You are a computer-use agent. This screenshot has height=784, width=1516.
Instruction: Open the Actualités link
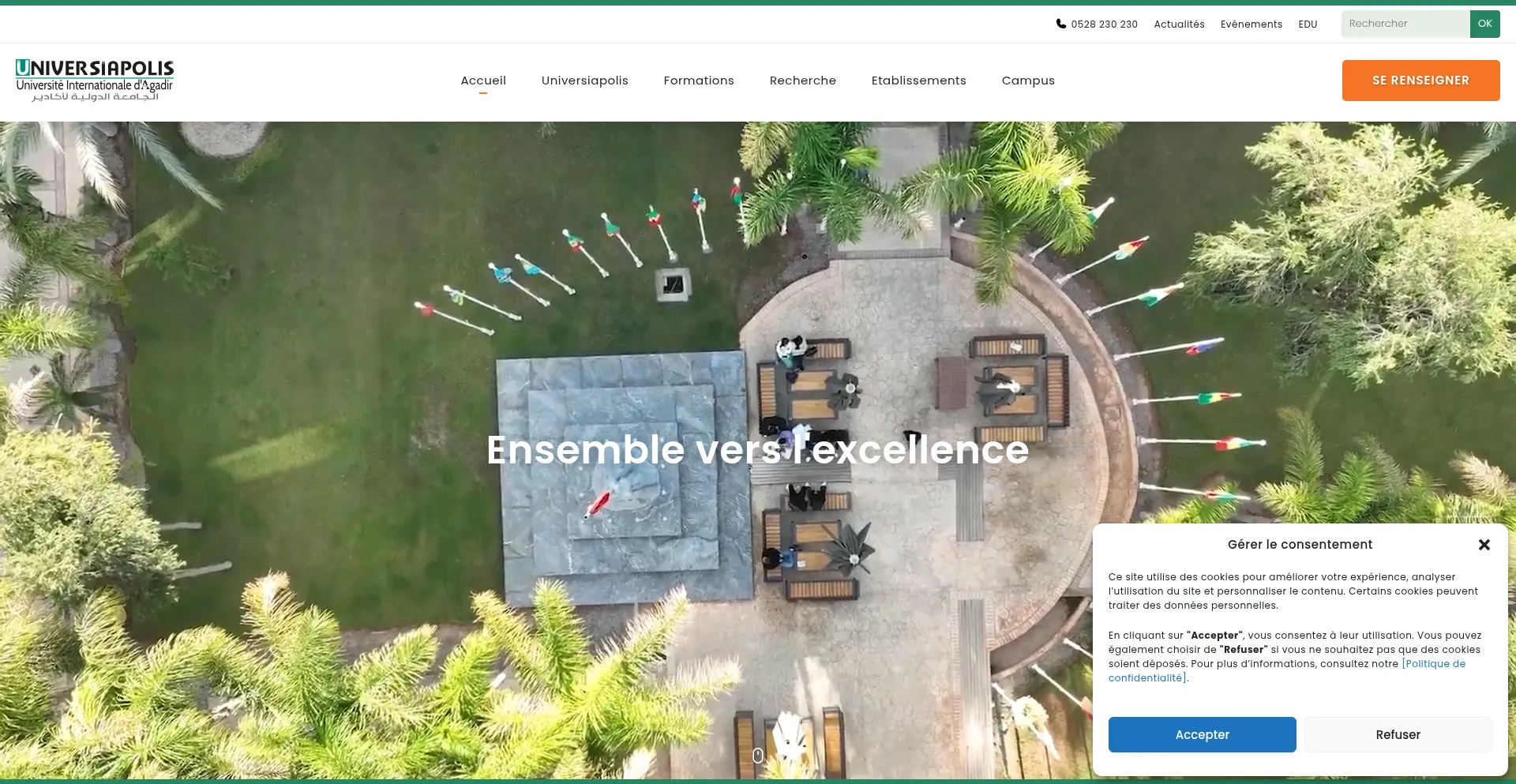click(1179, 24)
